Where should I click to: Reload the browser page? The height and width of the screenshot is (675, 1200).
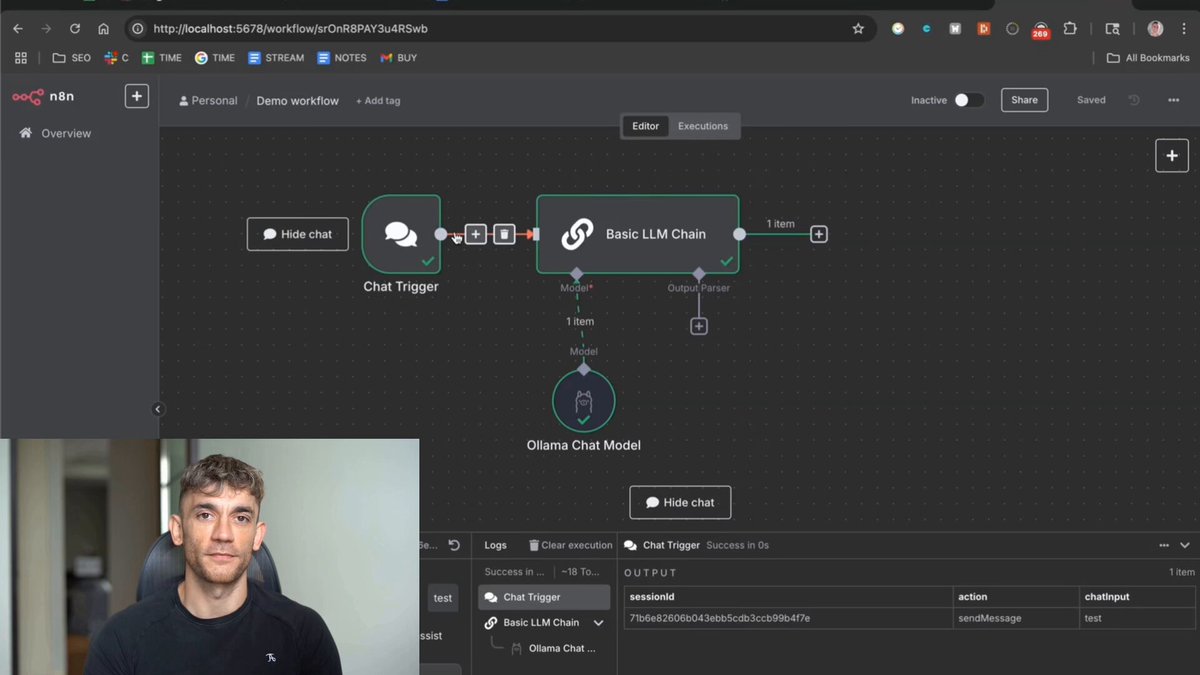pyautogui.click(x=75, y=29)
